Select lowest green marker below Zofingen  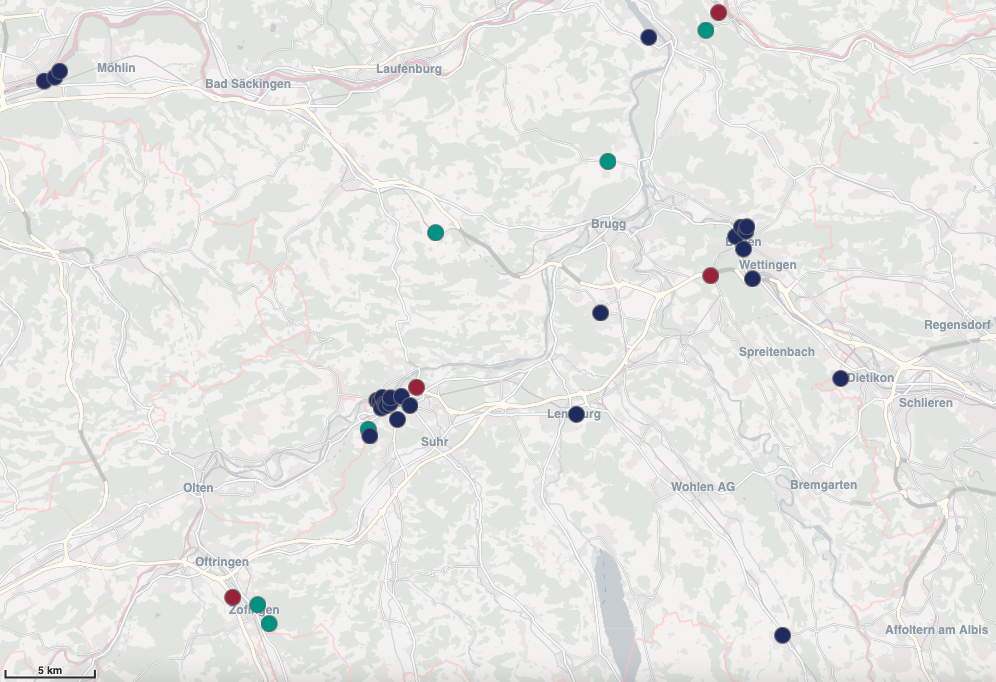[269, 624]
